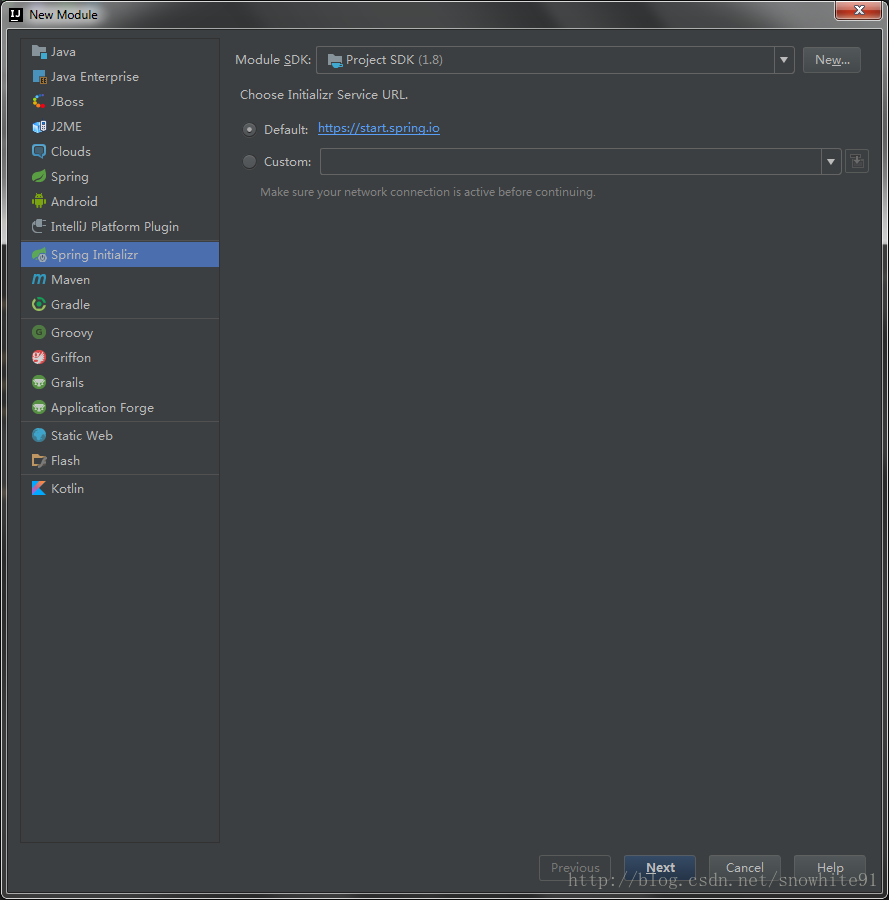Focus the Custom URL input field
Image resolution: width=889 pixels, height=900 pixels.
570,161
